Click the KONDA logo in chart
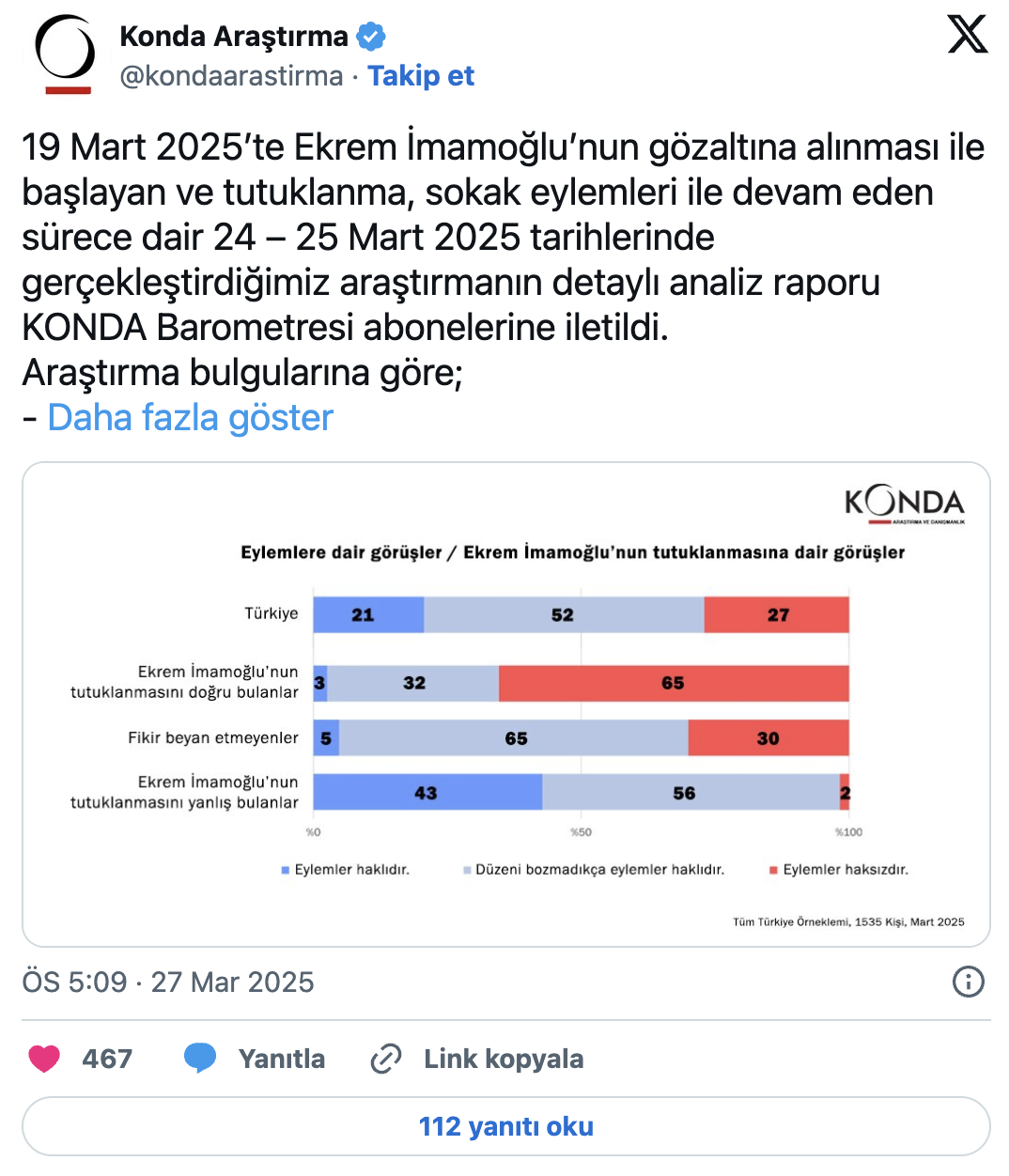 click(904, 504)
